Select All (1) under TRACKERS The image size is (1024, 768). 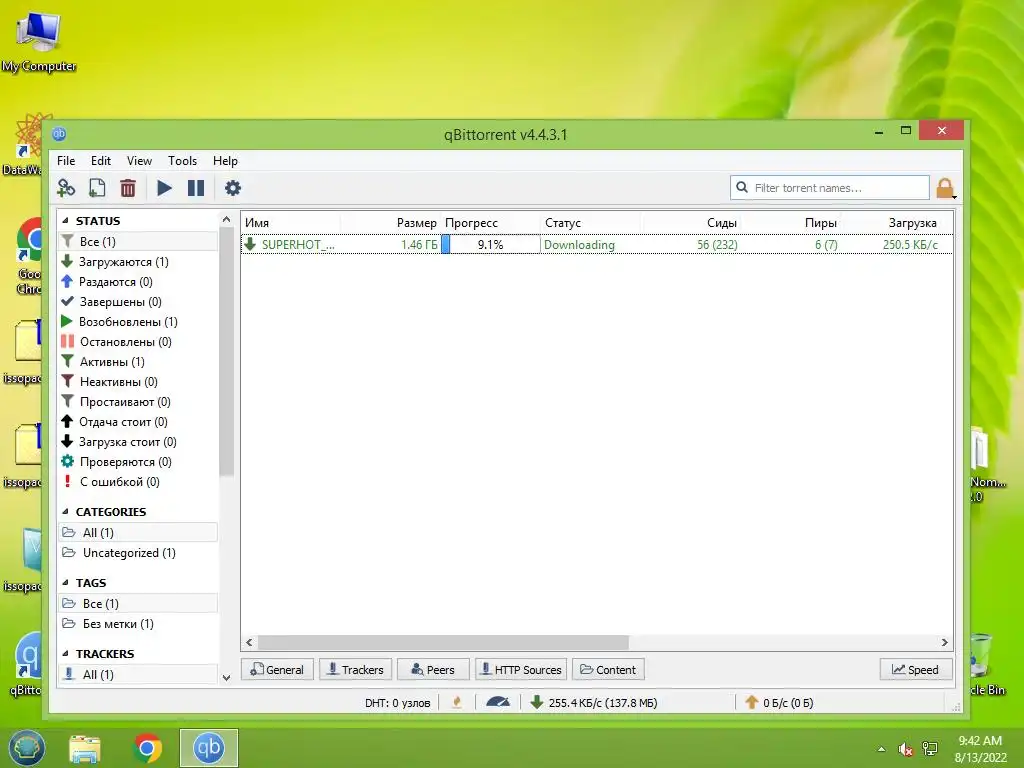tap(138, 675)
